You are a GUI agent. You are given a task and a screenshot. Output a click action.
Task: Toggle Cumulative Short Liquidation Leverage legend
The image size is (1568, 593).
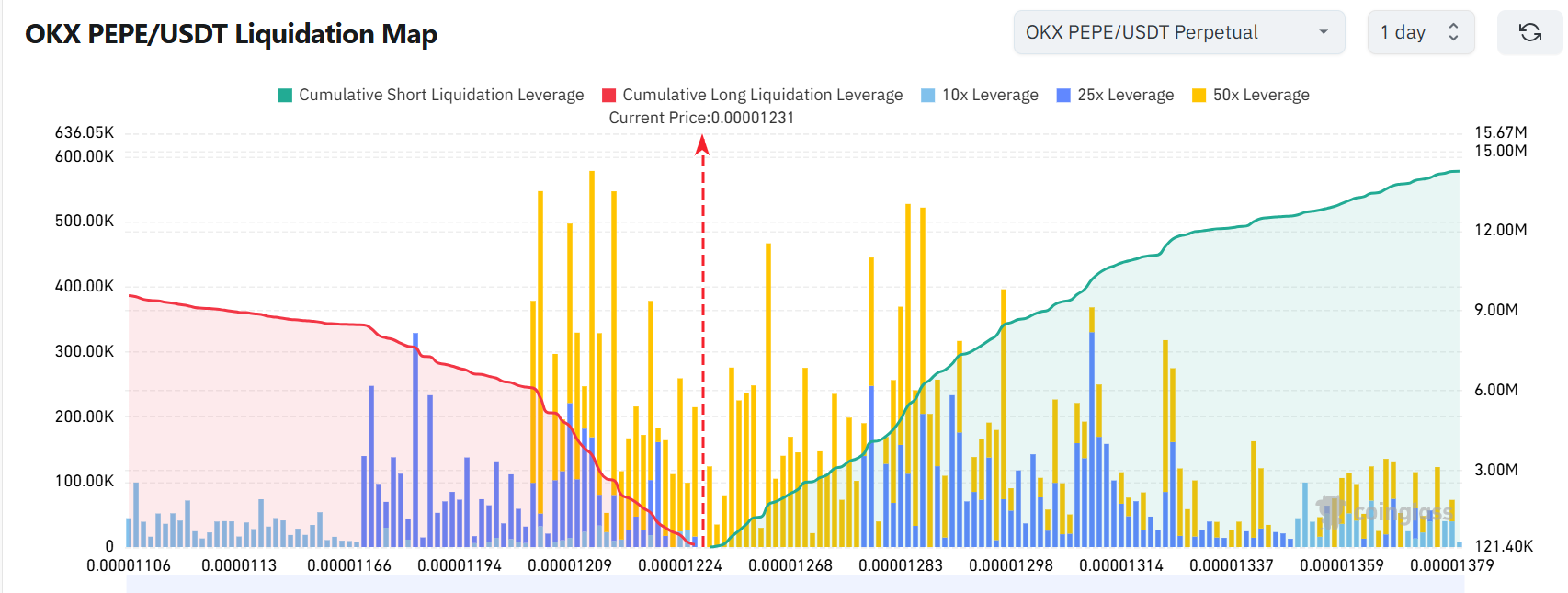click(431, 95)
